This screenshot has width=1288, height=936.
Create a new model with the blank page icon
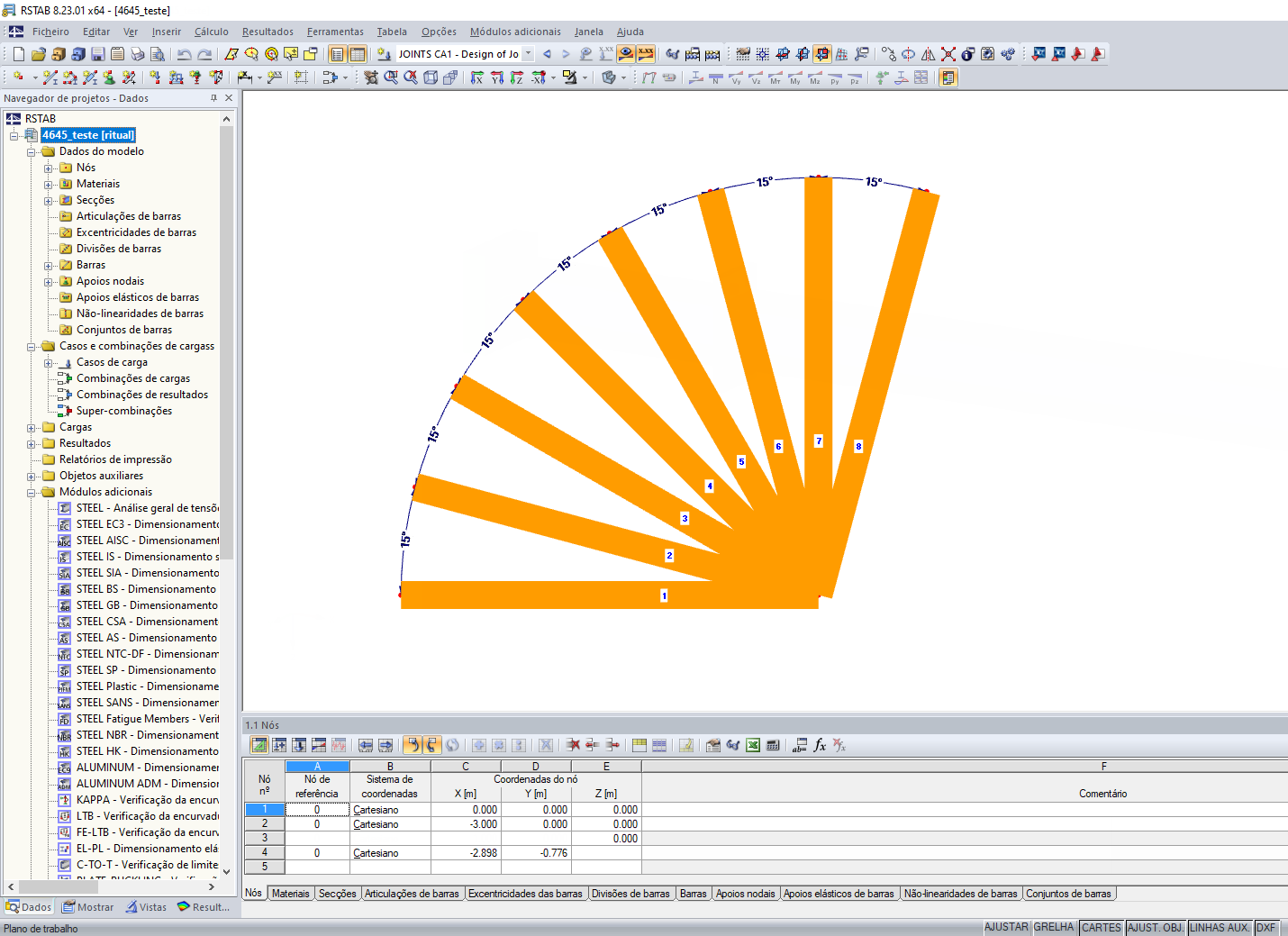tap(18, 54)
